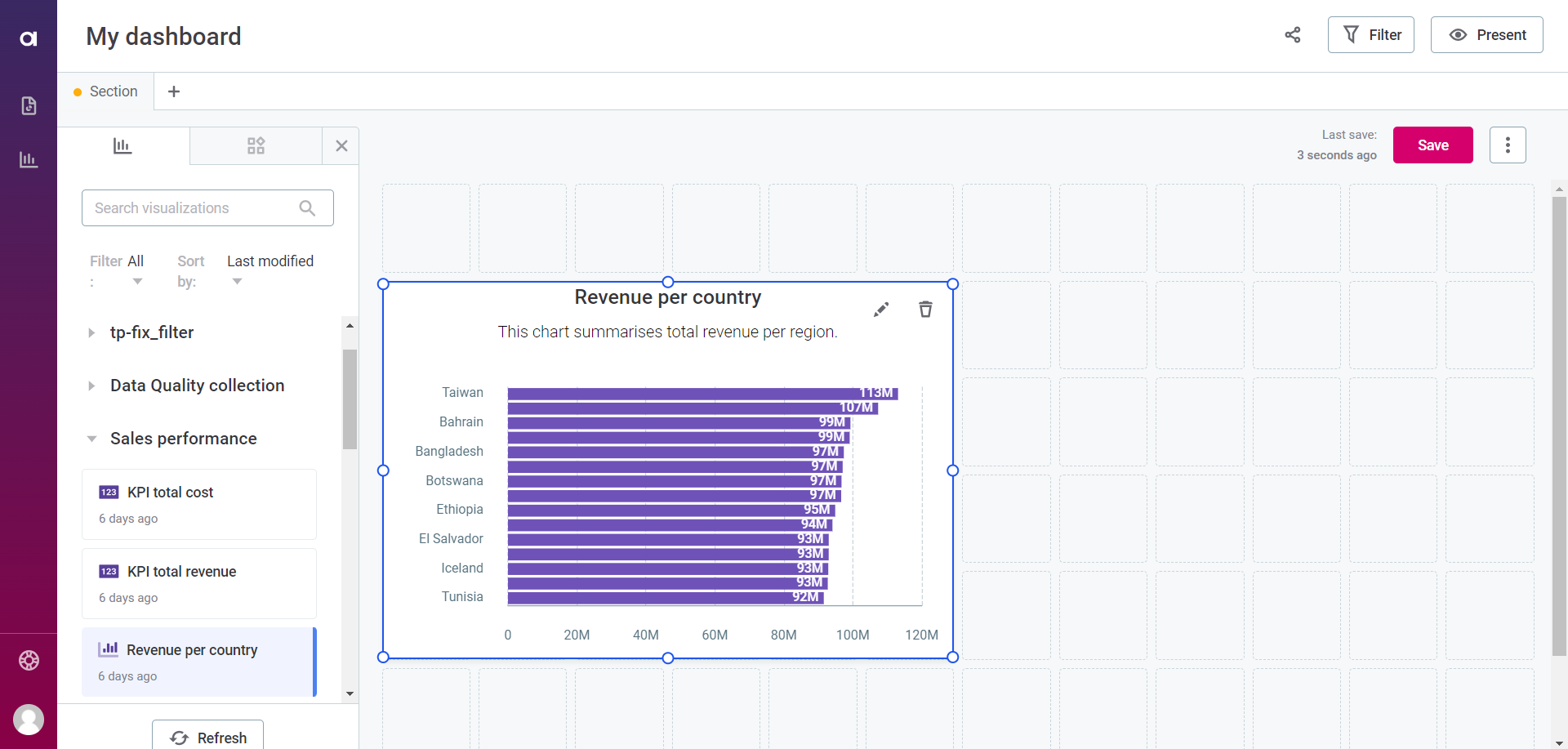
Task: Open the user avatar at sidebar bottom
Action: click(29, 720)
